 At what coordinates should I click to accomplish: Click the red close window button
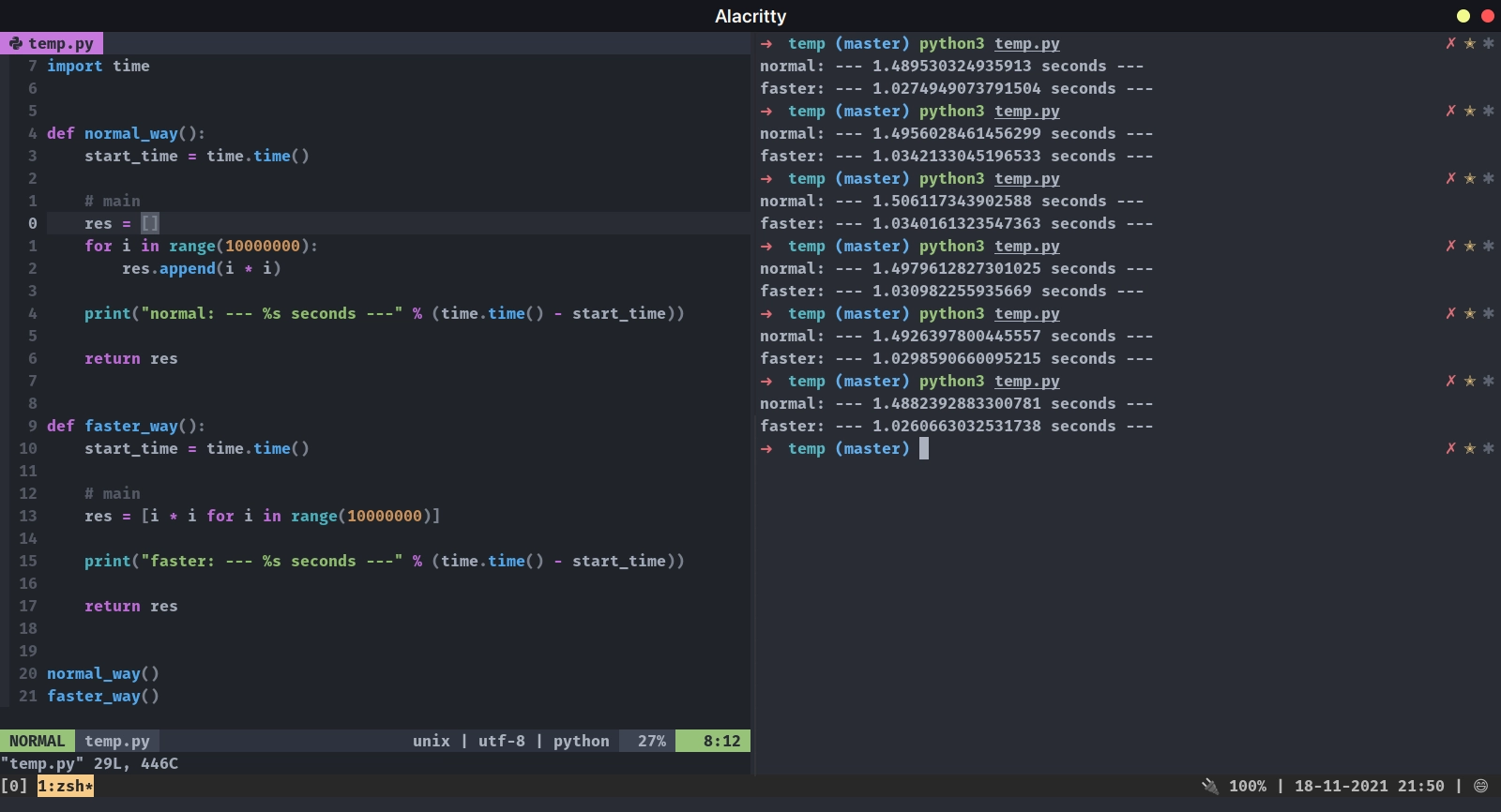pyautogui.click(x=1488, y=16)
